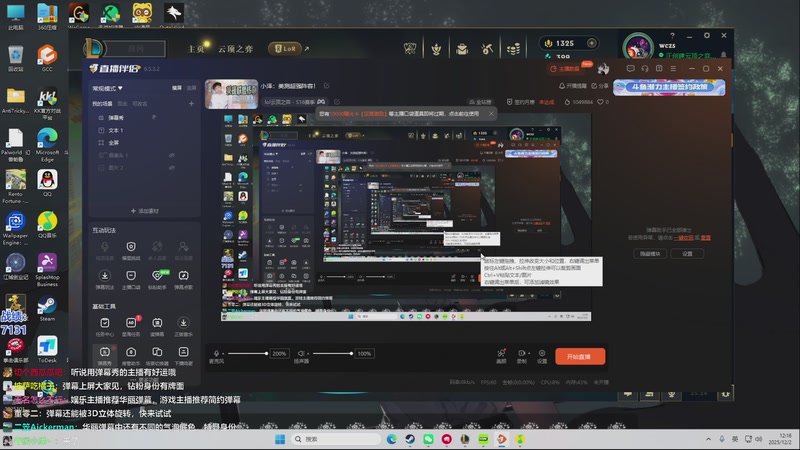Image resolution: width=800 pixels, height=450 pixels.
Task: Open the hamburger menu in 直播伴侣
Action: click(673, 68)
